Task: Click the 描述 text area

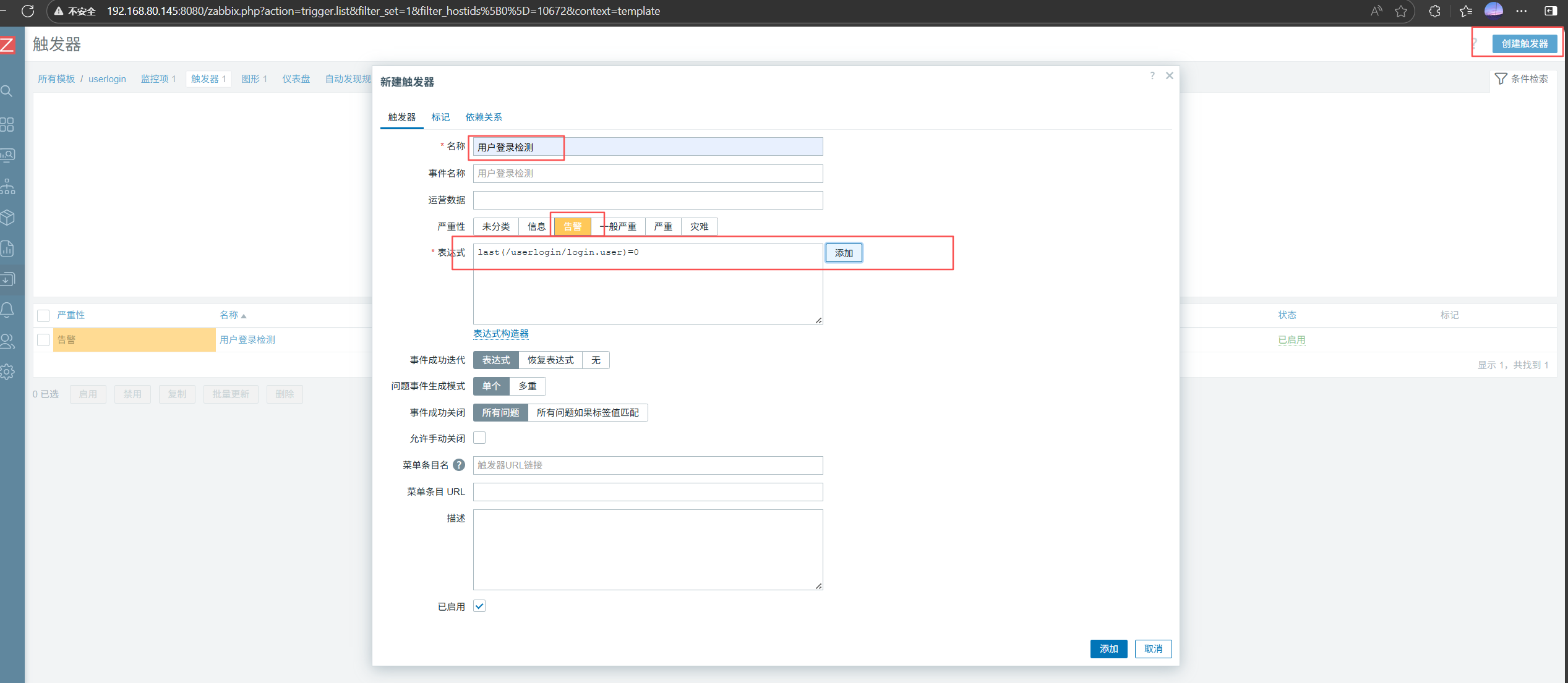Action: (648, 549)
